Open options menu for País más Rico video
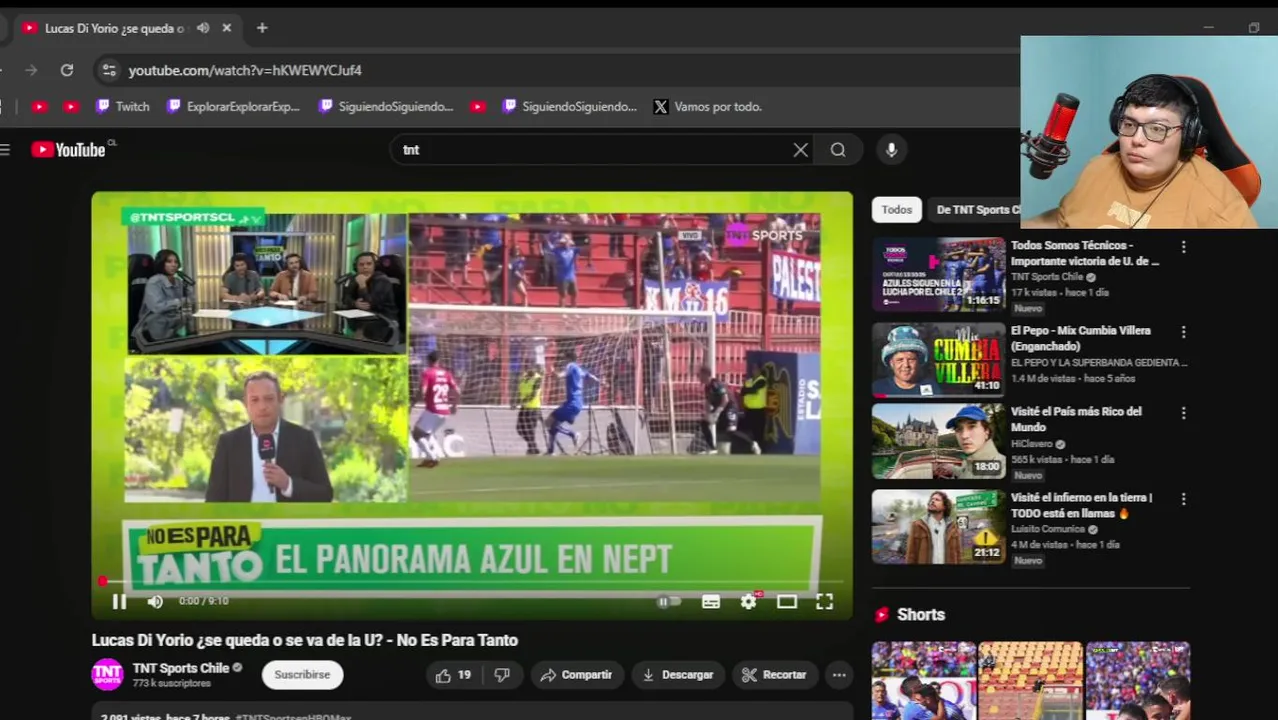Screen dimensions: 1278x720 [x=1183, y=413]
